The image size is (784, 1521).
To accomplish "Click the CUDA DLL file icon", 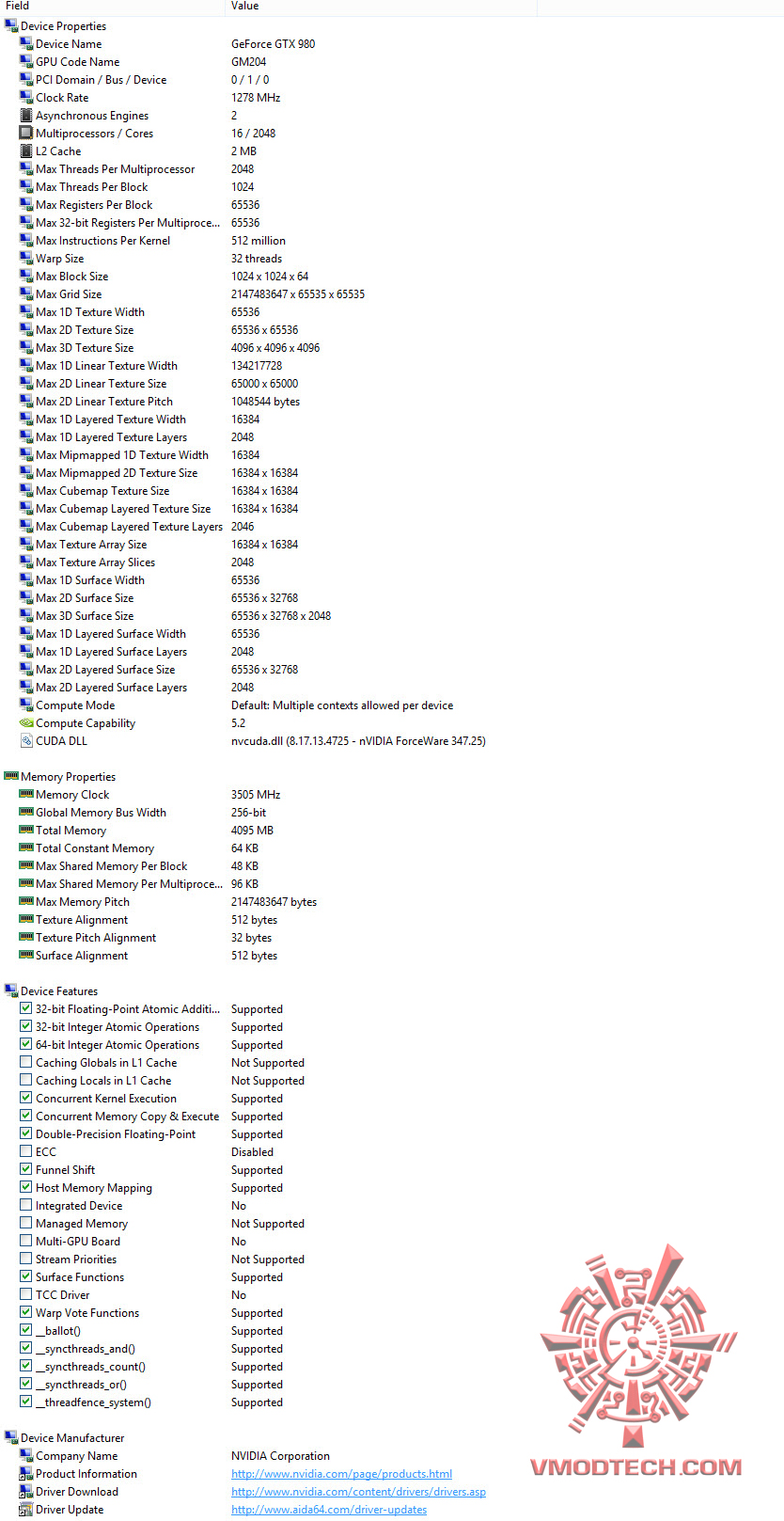I will [26, 740].
